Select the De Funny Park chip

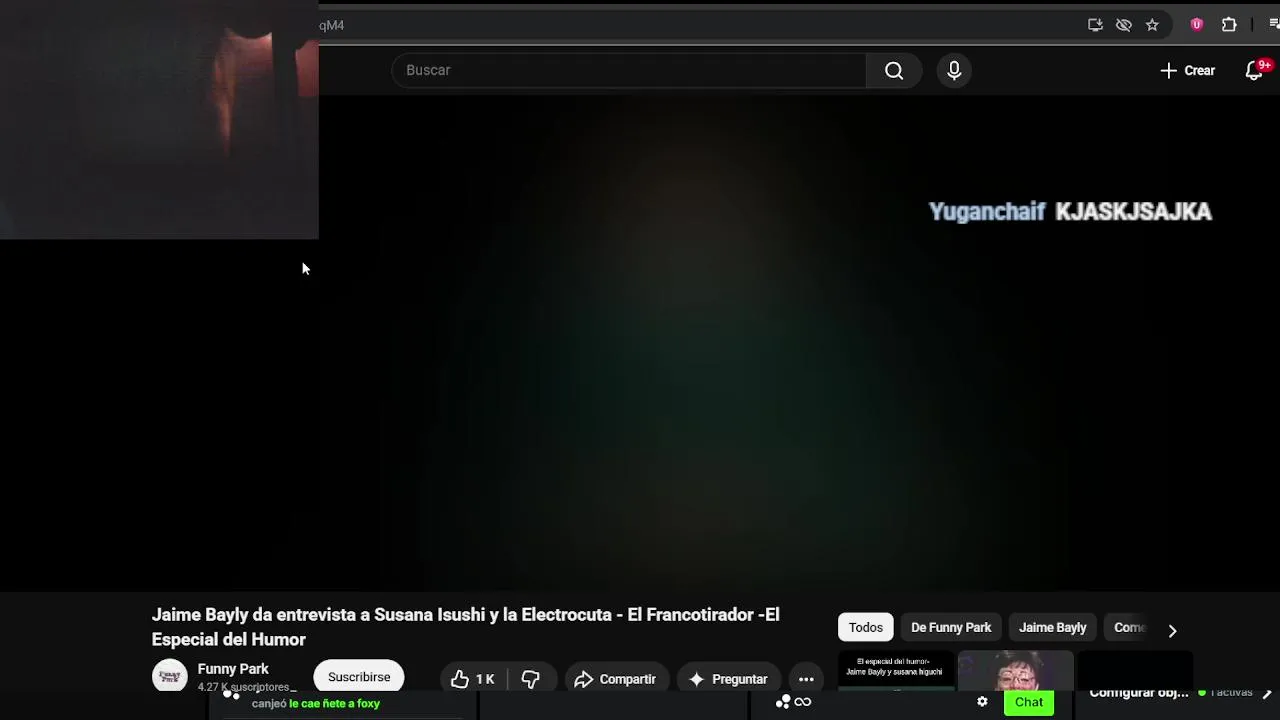click(x=951, y=627)
